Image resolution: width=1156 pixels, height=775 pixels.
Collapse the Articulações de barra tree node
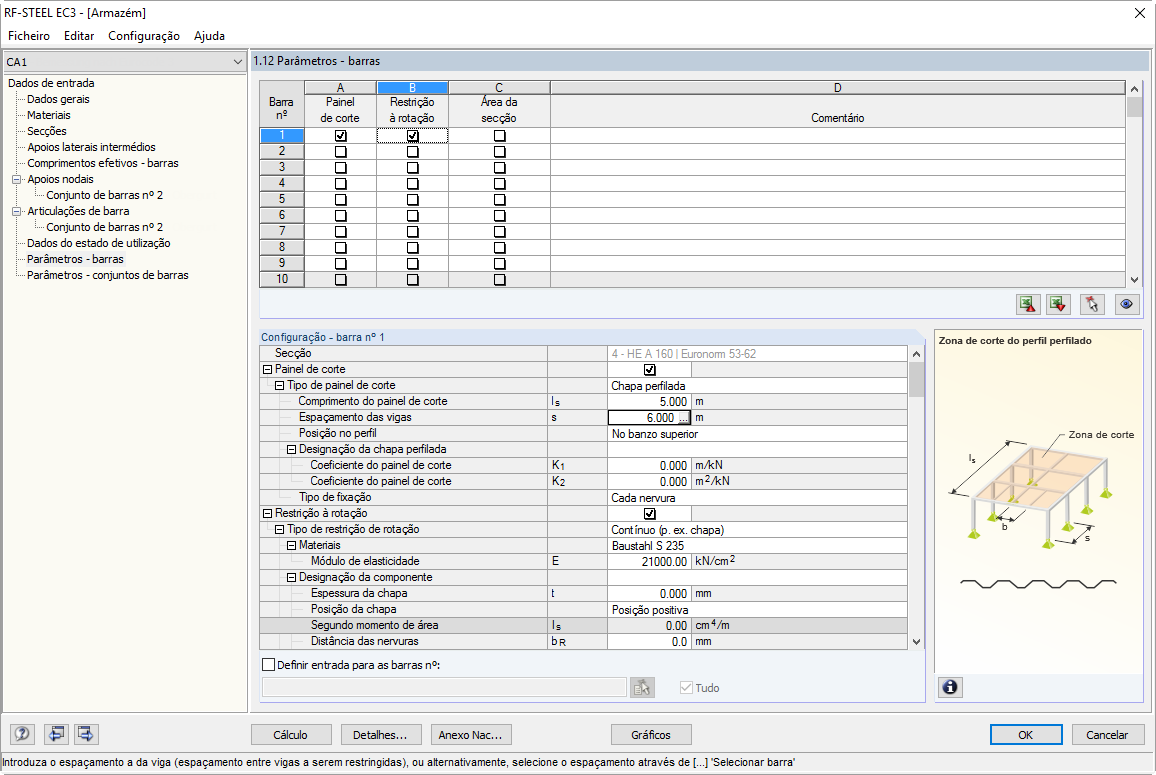pyautogui.click(x=16, y=212)
